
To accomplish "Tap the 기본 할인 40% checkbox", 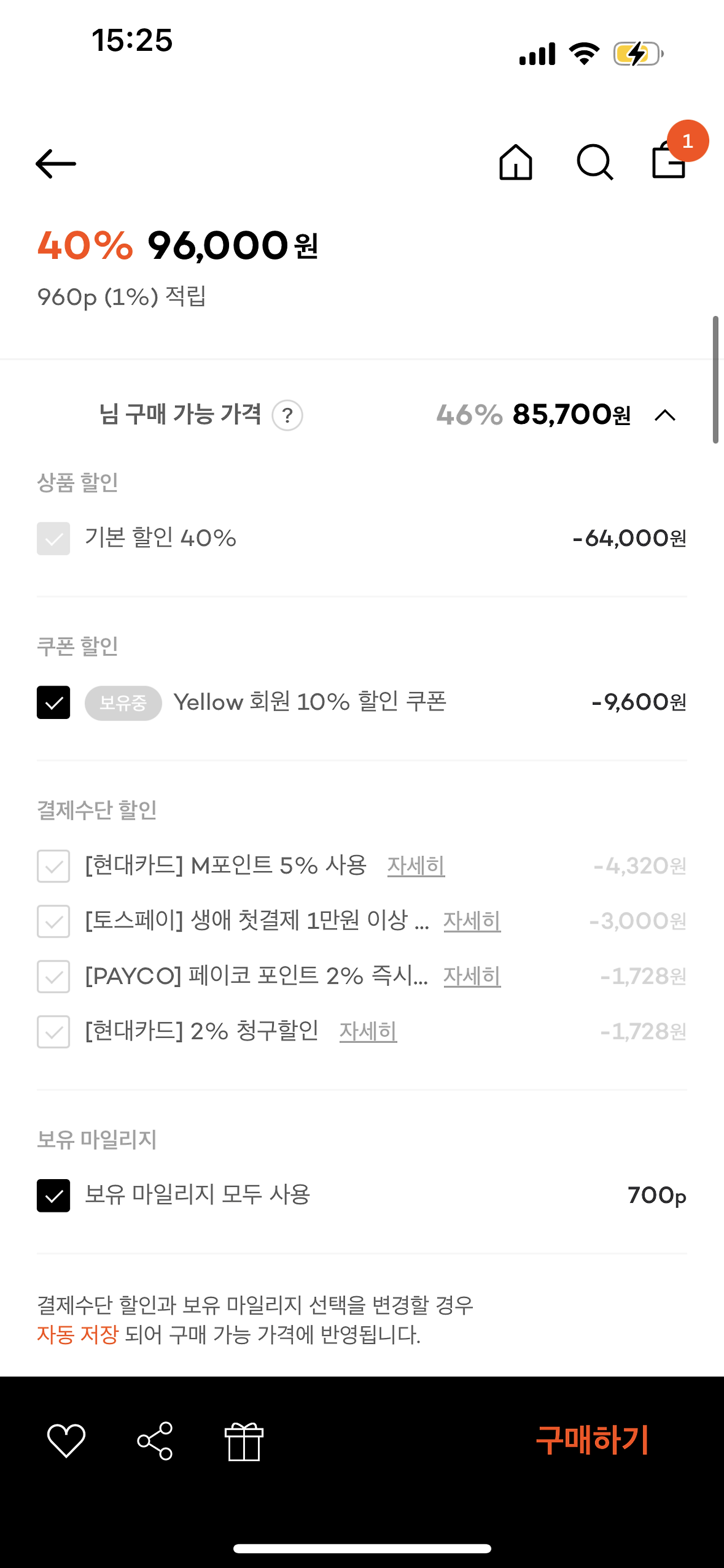I will click(54, 539).
